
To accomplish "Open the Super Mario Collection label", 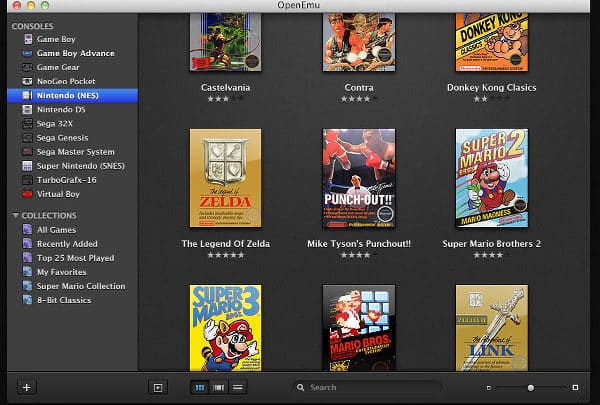I will click(x=81, y=286).
